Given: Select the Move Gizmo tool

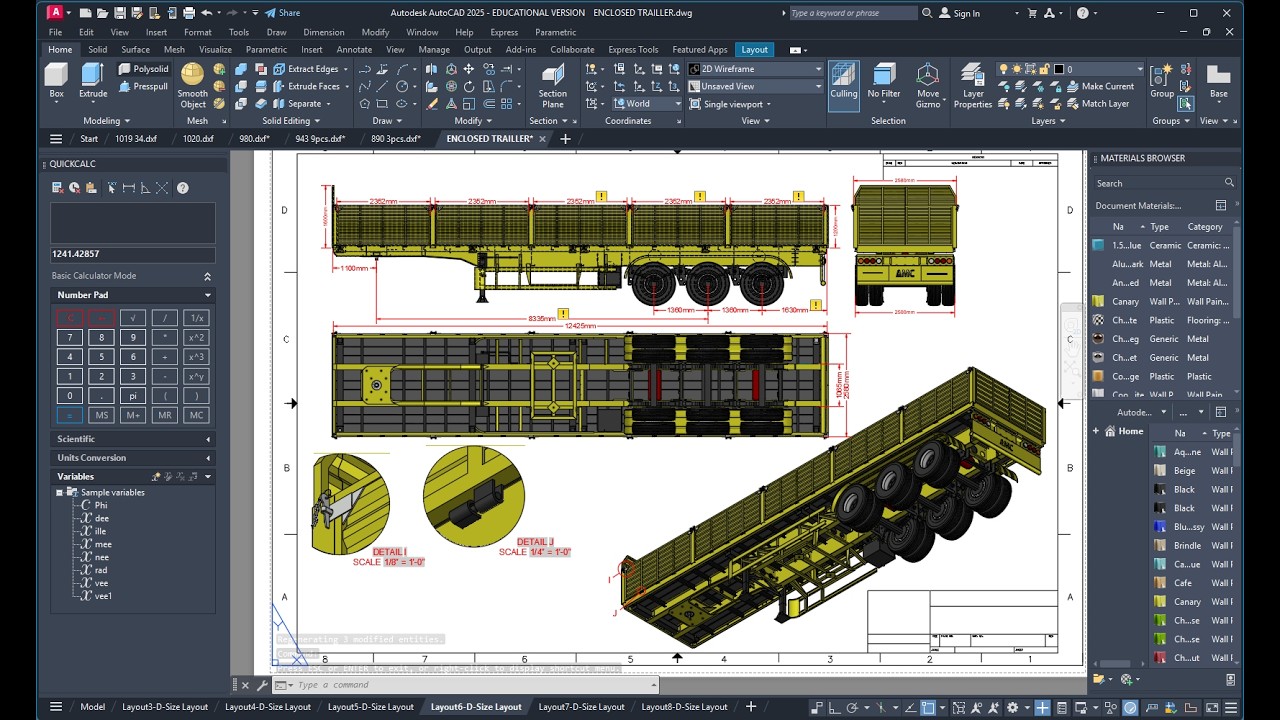Looking at the screenshot, I should tap(928, 86).
